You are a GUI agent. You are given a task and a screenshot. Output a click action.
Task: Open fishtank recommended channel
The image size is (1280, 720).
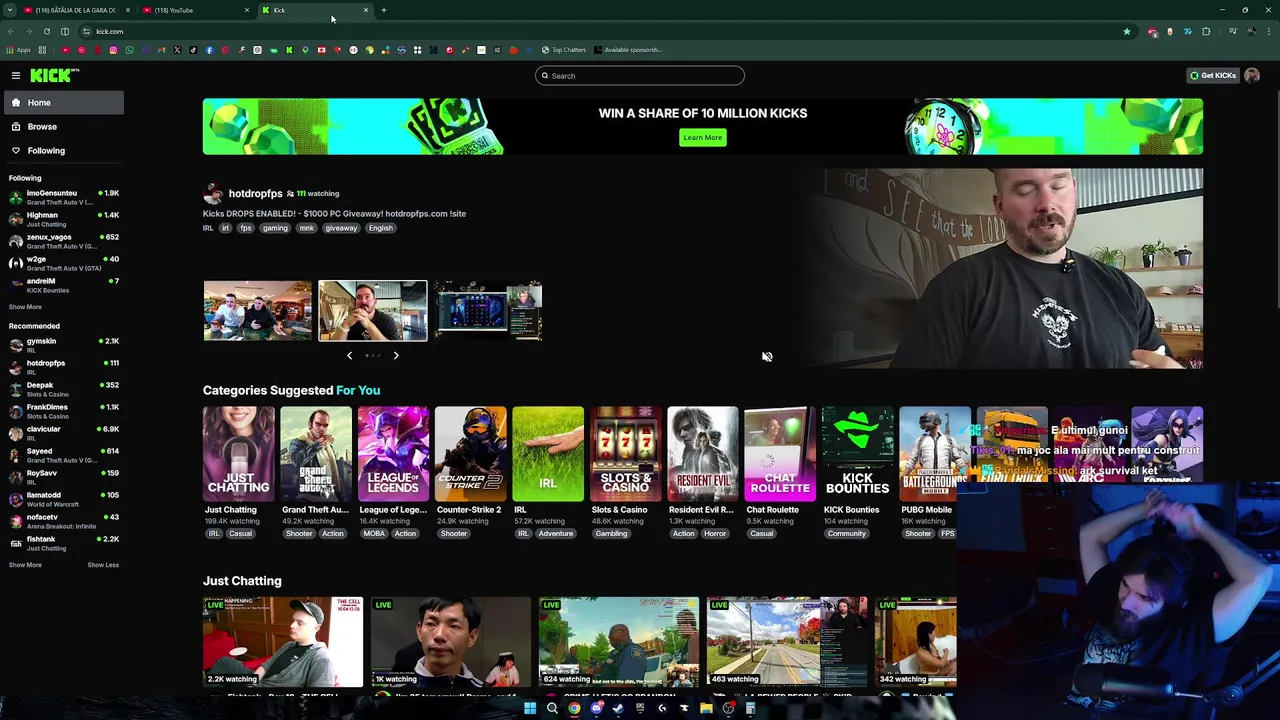tap(63, 543)
